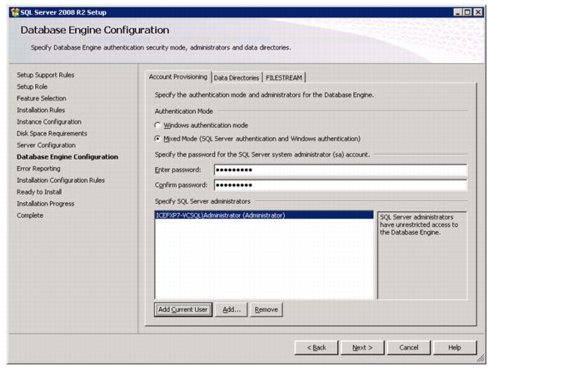This screenshot has width=576, height=371.
Task: Click Error Reporting step
Action: coord(38,169)
